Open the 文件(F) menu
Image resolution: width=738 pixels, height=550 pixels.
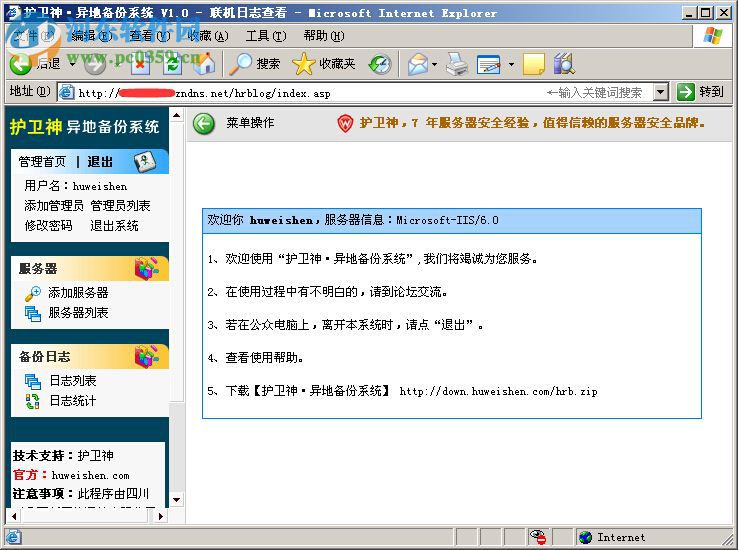pos(34,35)
